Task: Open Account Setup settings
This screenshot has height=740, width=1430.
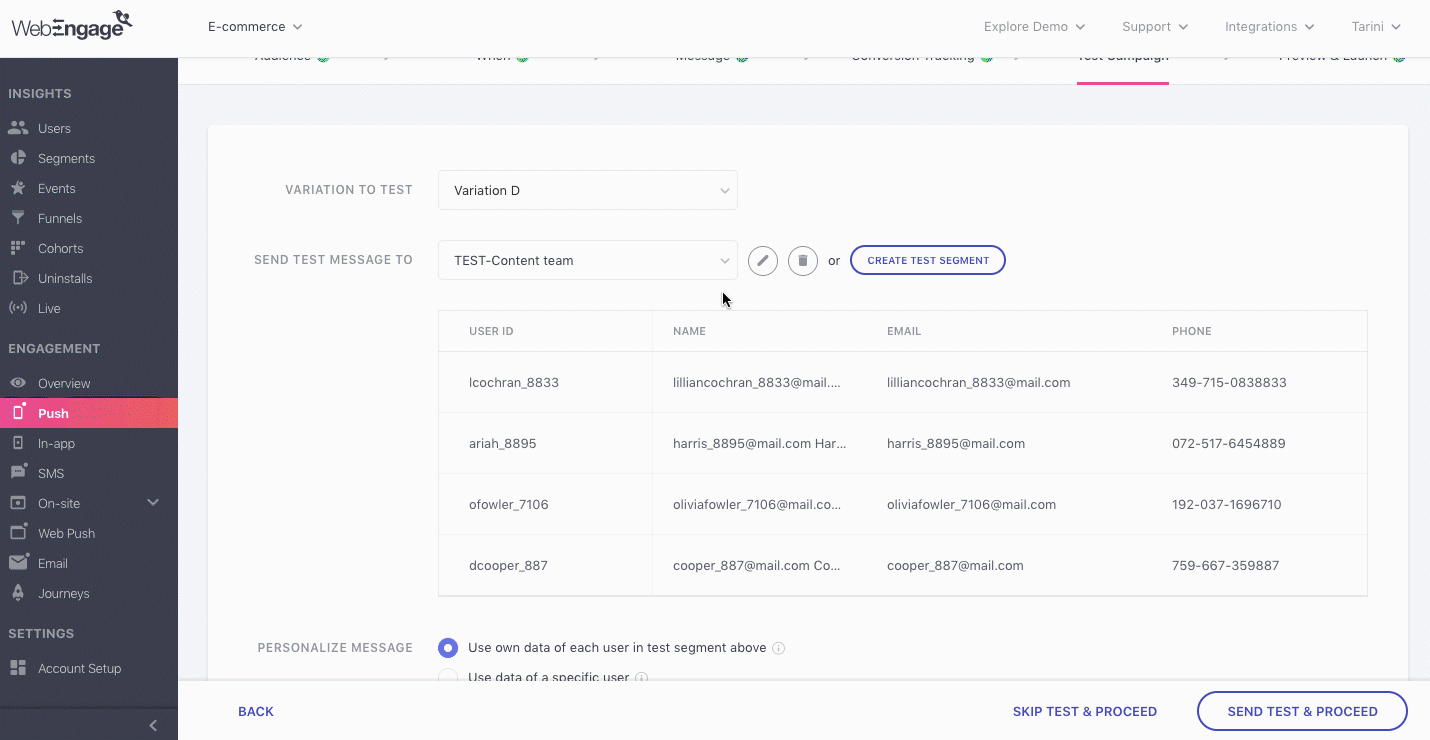Action: [x=79, y=668]
